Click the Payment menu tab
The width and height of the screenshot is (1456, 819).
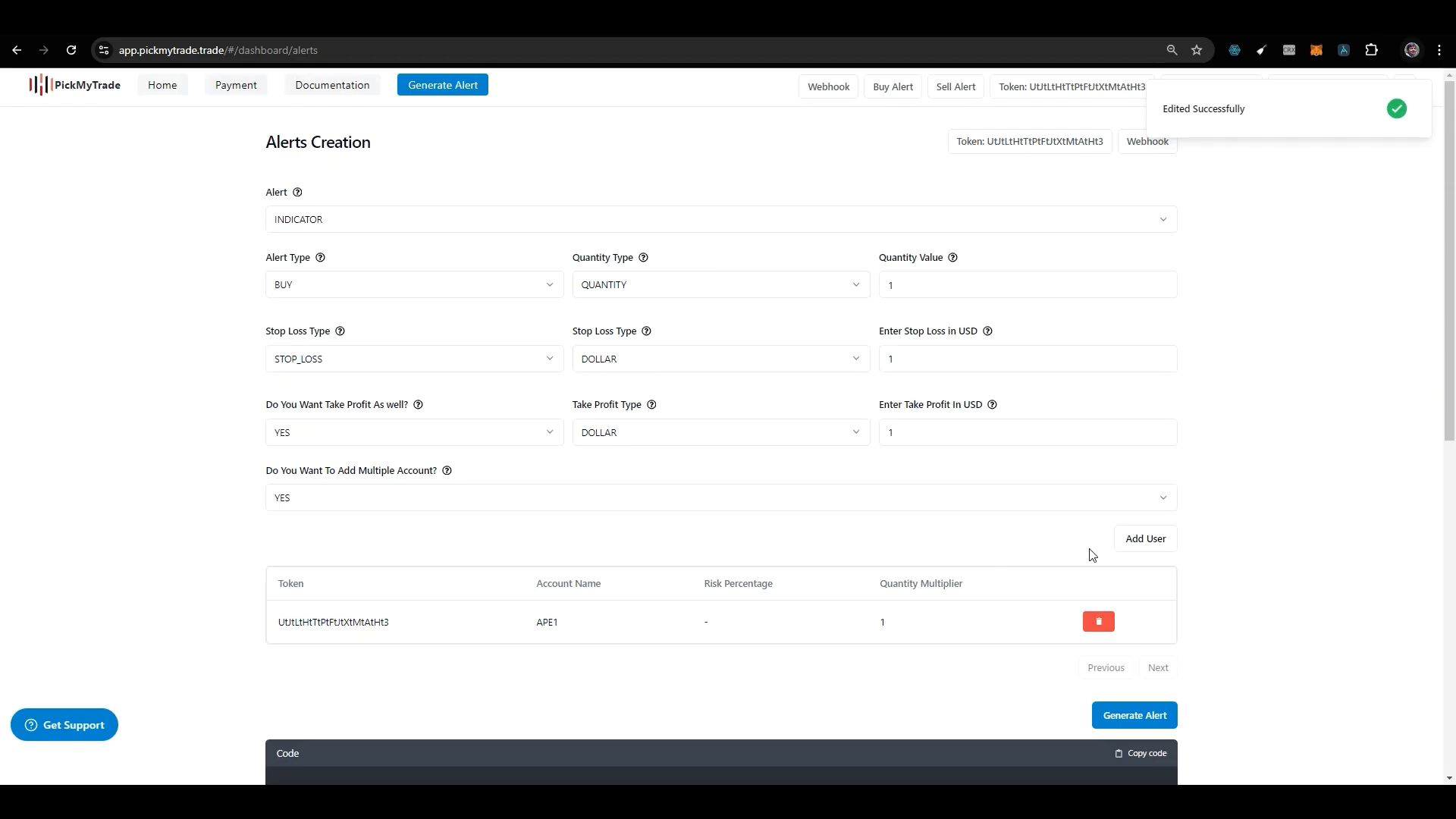pyautogui.click(x=236, y=84)
